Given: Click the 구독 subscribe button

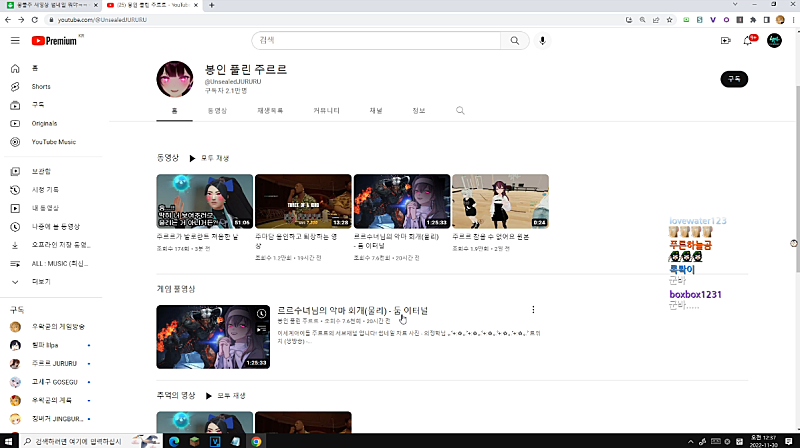Looking at the screenshot, I should [733, 79].
